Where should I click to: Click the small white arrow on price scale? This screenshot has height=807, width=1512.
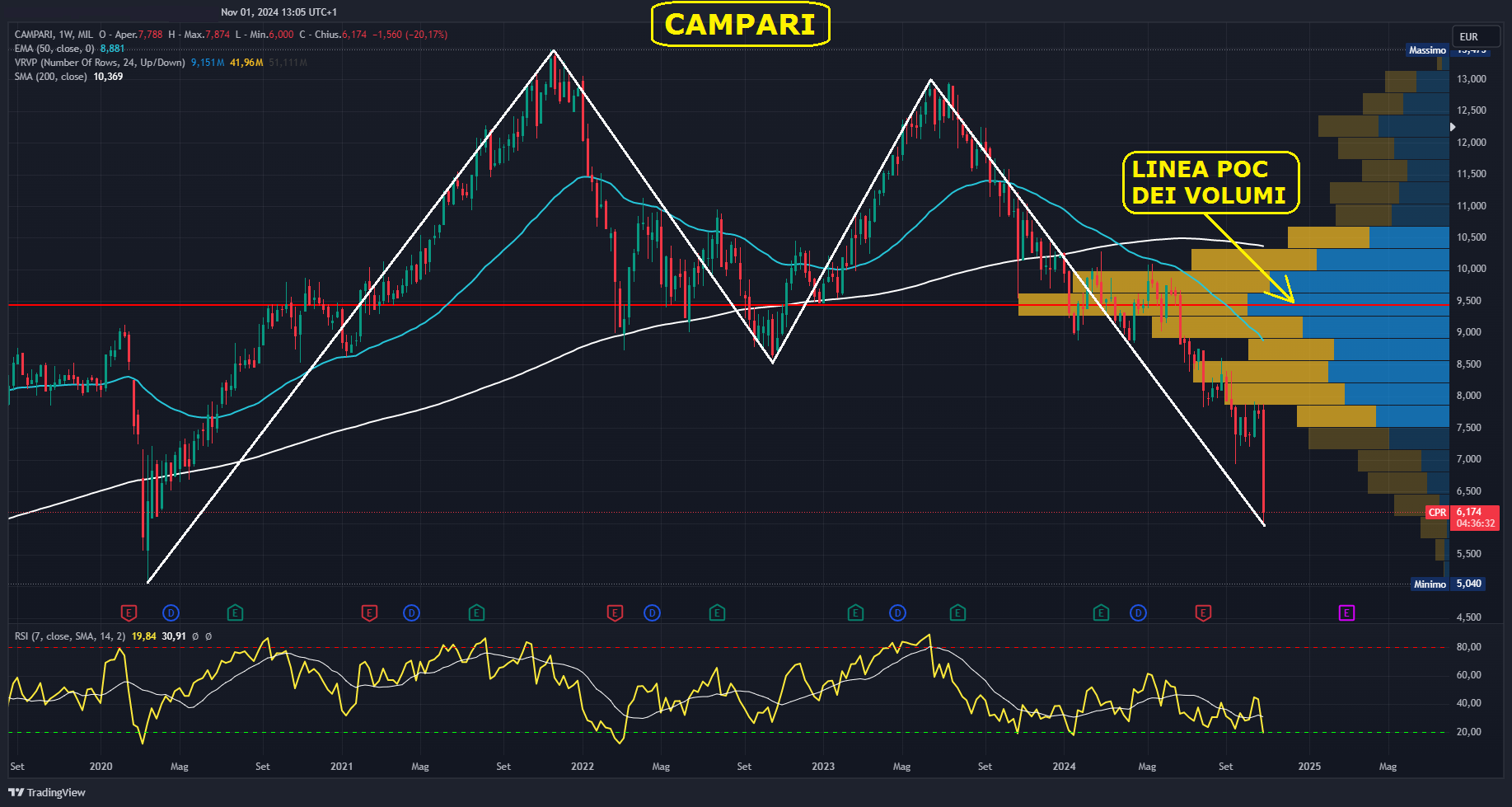click(1453, 127)
